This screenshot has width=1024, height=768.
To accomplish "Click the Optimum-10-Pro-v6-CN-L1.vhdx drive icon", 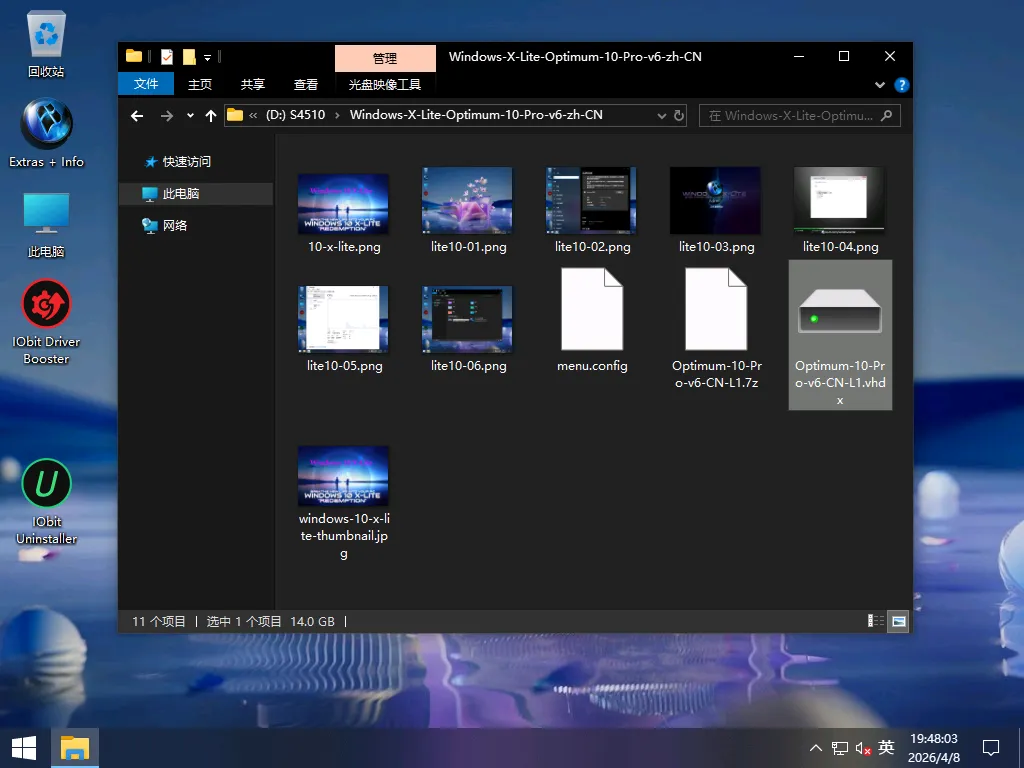I will (840, 312).
